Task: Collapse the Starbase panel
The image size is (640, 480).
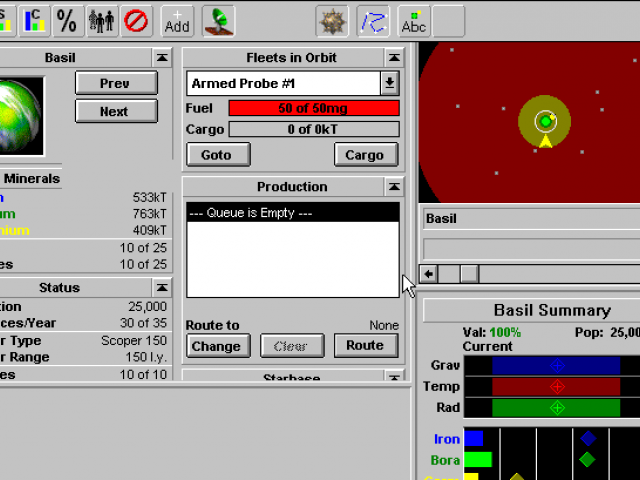Action: click(394, 376)
